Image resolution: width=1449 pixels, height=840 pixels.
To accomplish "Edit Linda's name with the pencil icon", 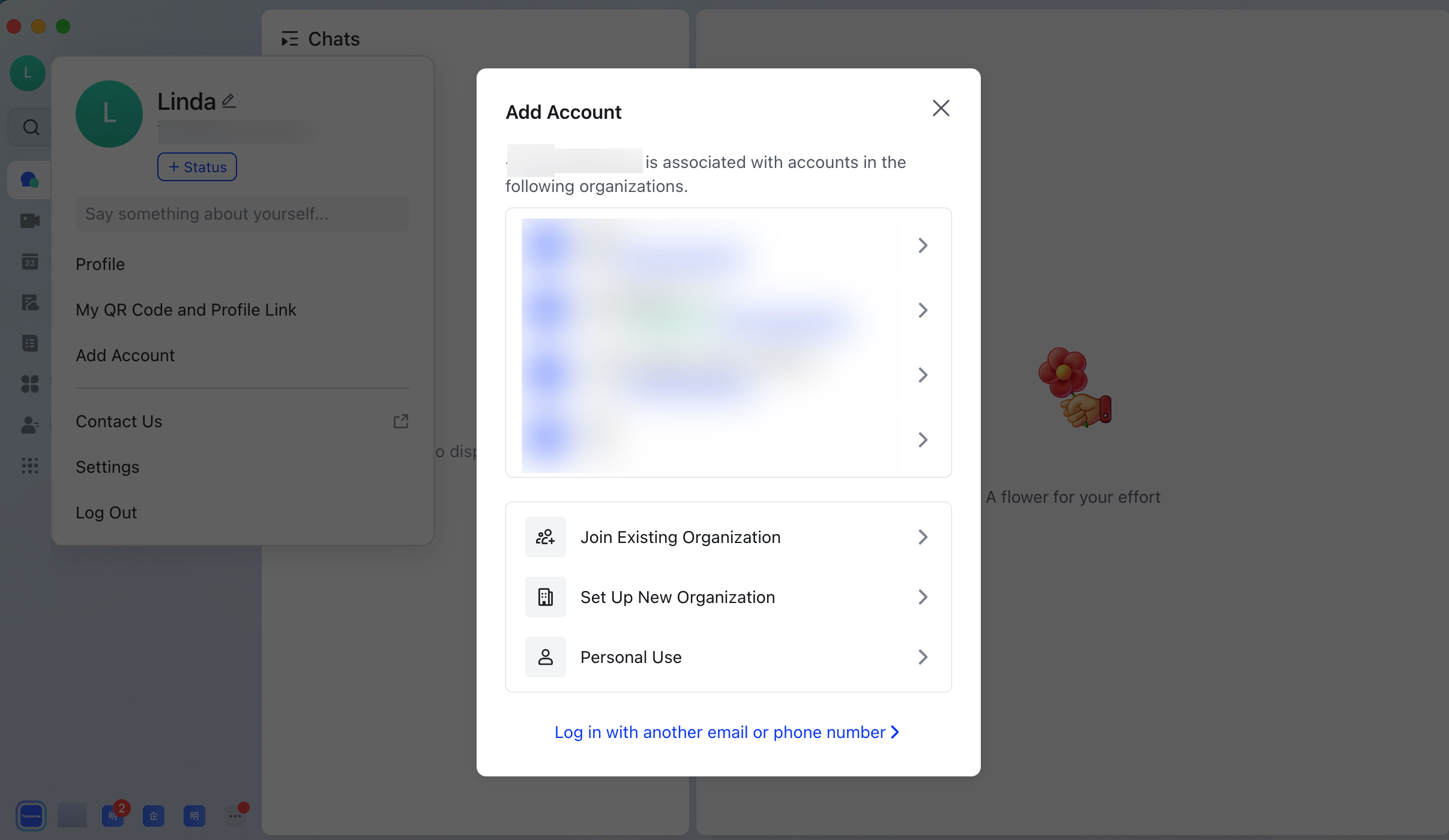I will pos(228,100).
